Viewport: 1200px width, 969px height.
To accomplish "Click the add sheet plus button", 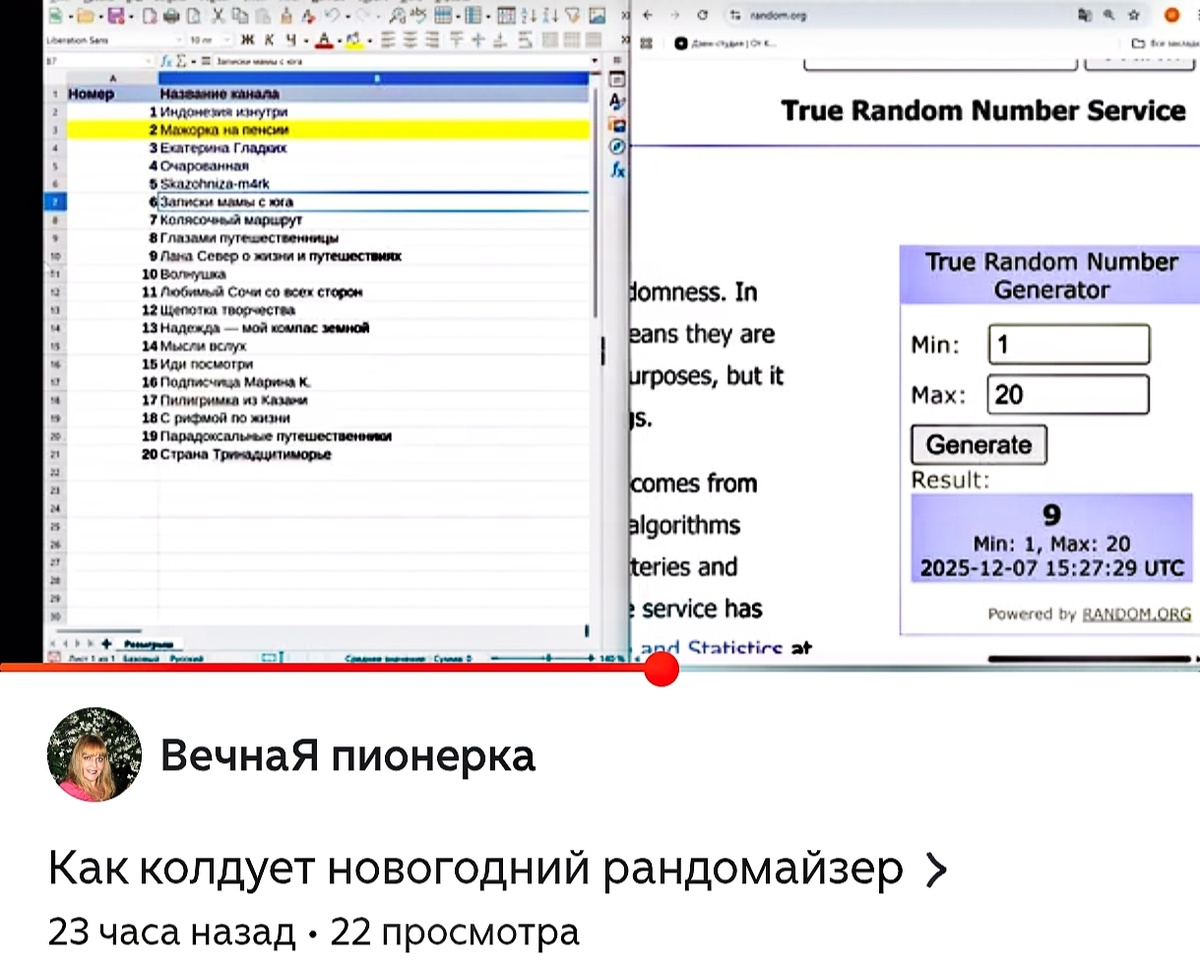I will (x=106, y=644).
